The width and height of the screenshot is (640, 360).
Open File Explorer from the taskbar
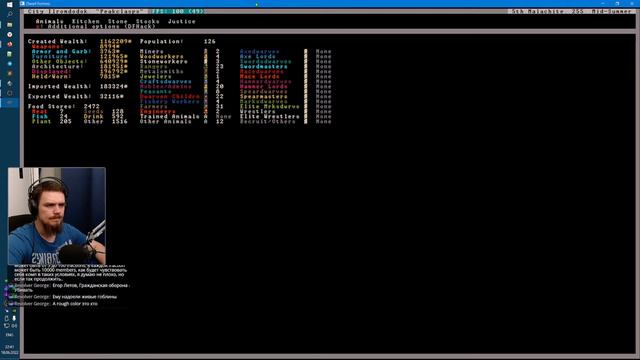(9, 24)
